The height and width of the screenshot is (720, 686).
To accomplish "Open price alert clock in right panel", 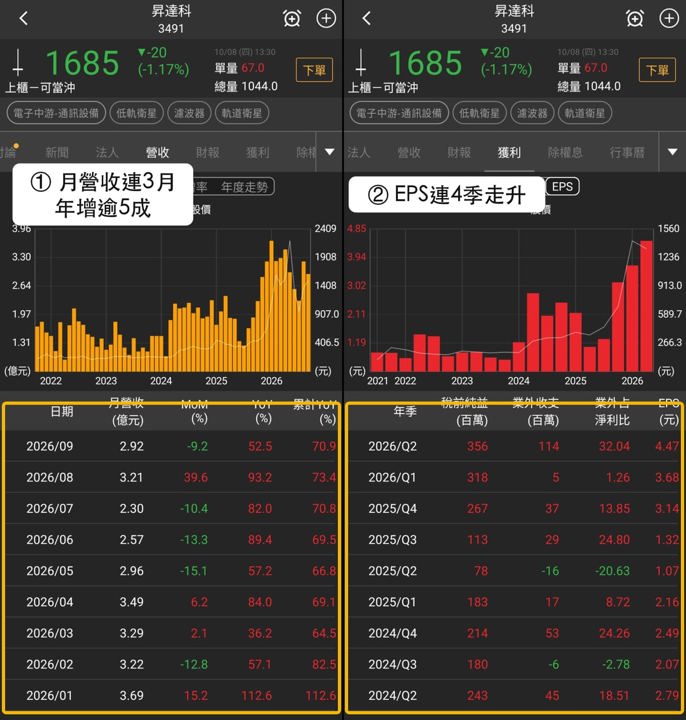I will coord(635,19).
